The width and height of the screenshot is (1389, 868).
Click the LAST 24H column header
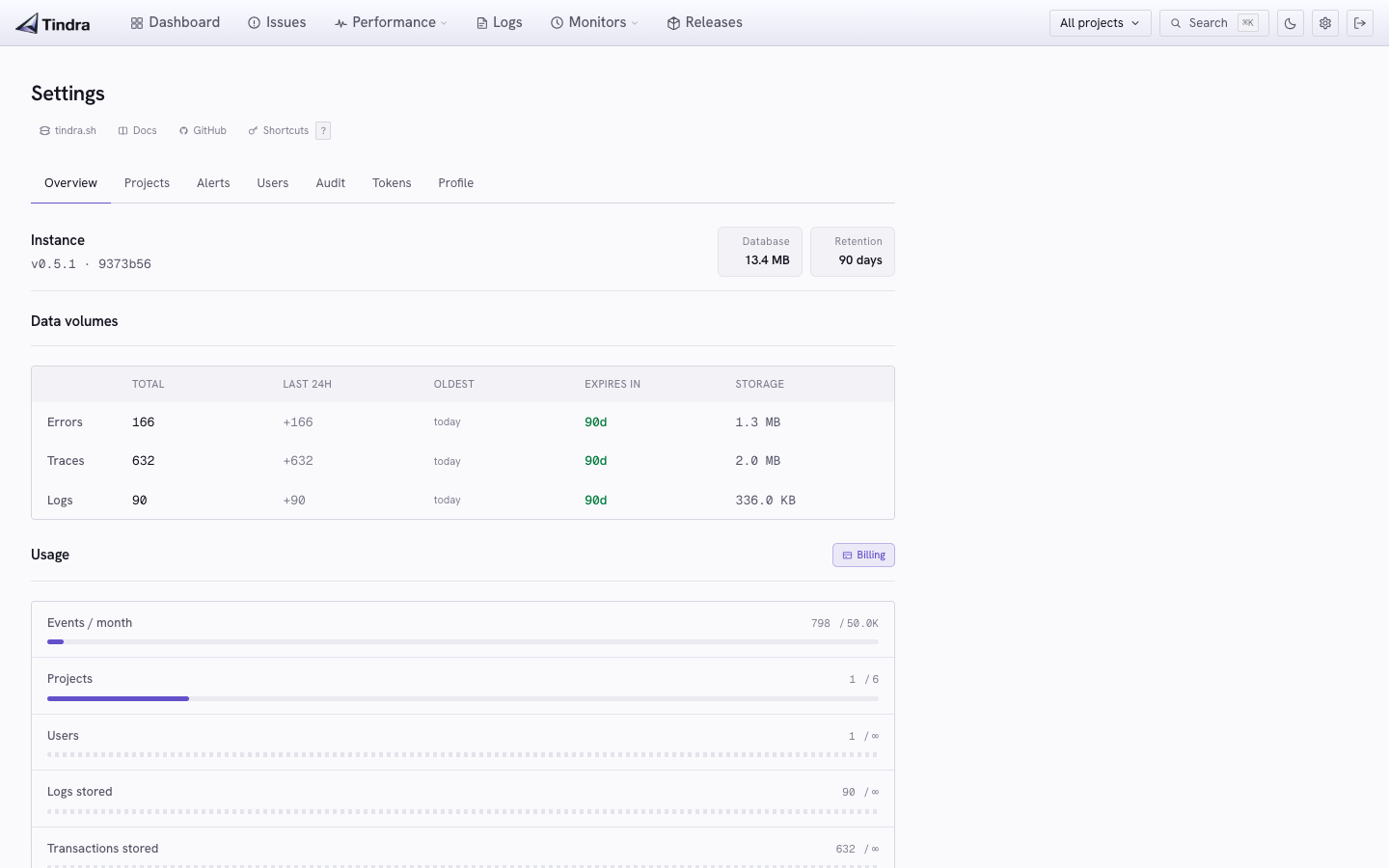308,384
